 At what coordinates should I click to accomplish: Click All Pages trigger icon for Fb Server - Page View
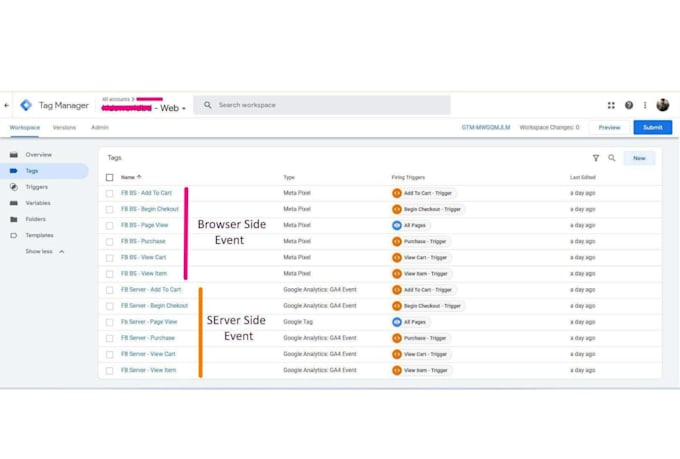pyautogui.click(x=397, y=322)
